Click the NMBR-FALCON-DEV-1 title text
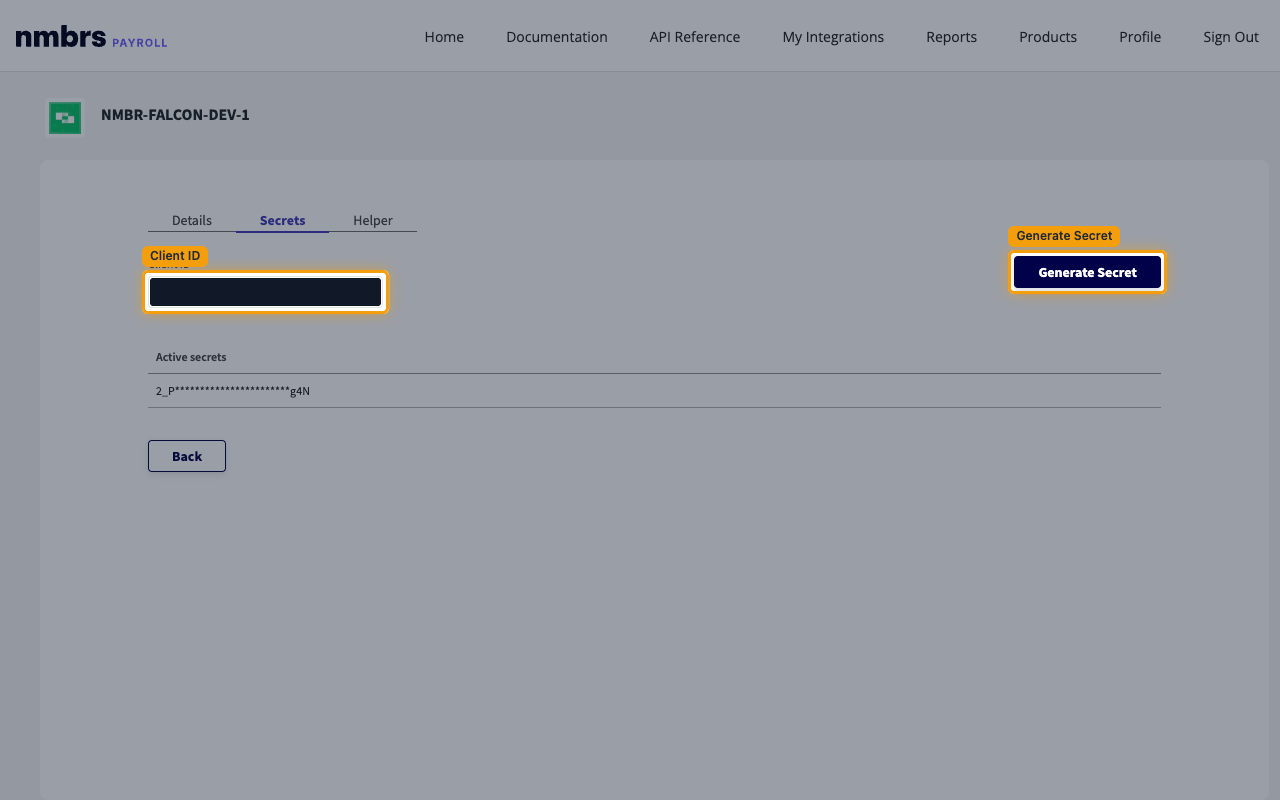This screenshot has width=1280, height=800. [x=175, y=115]
